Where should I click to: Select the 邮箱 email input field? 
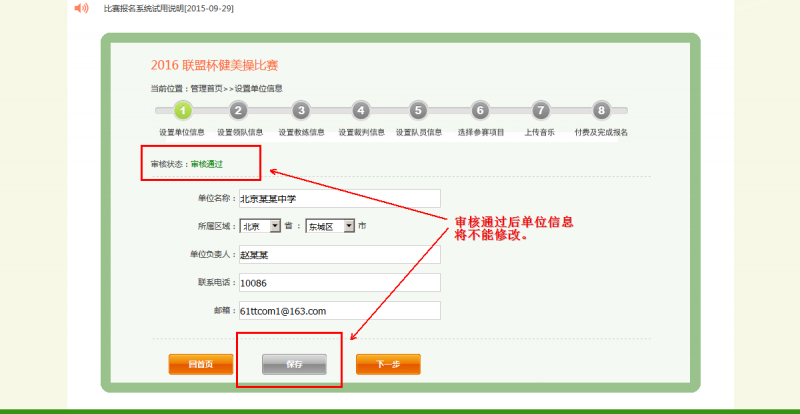pyautogui.click(x=338, y=311)
